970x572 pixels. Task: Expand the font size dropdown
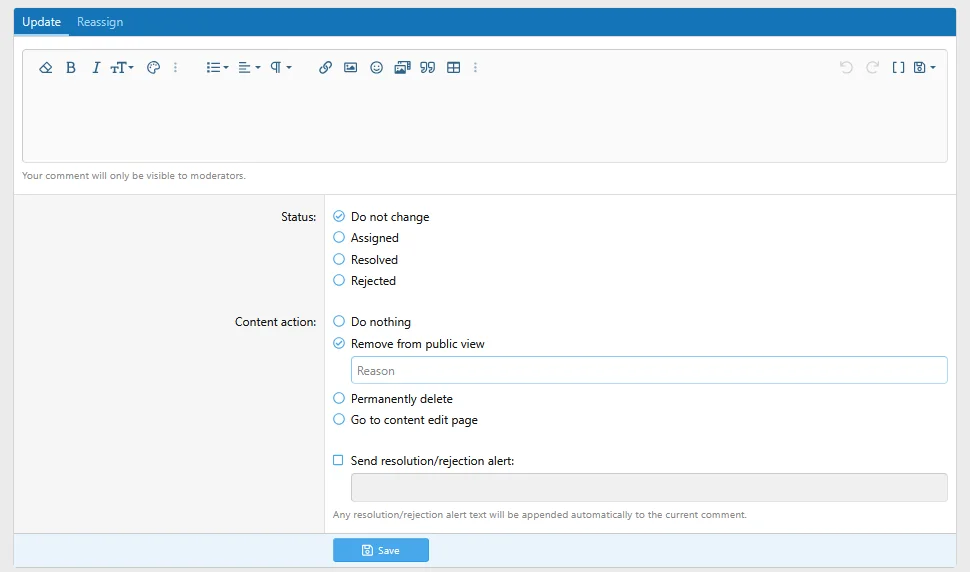(122, 68)
